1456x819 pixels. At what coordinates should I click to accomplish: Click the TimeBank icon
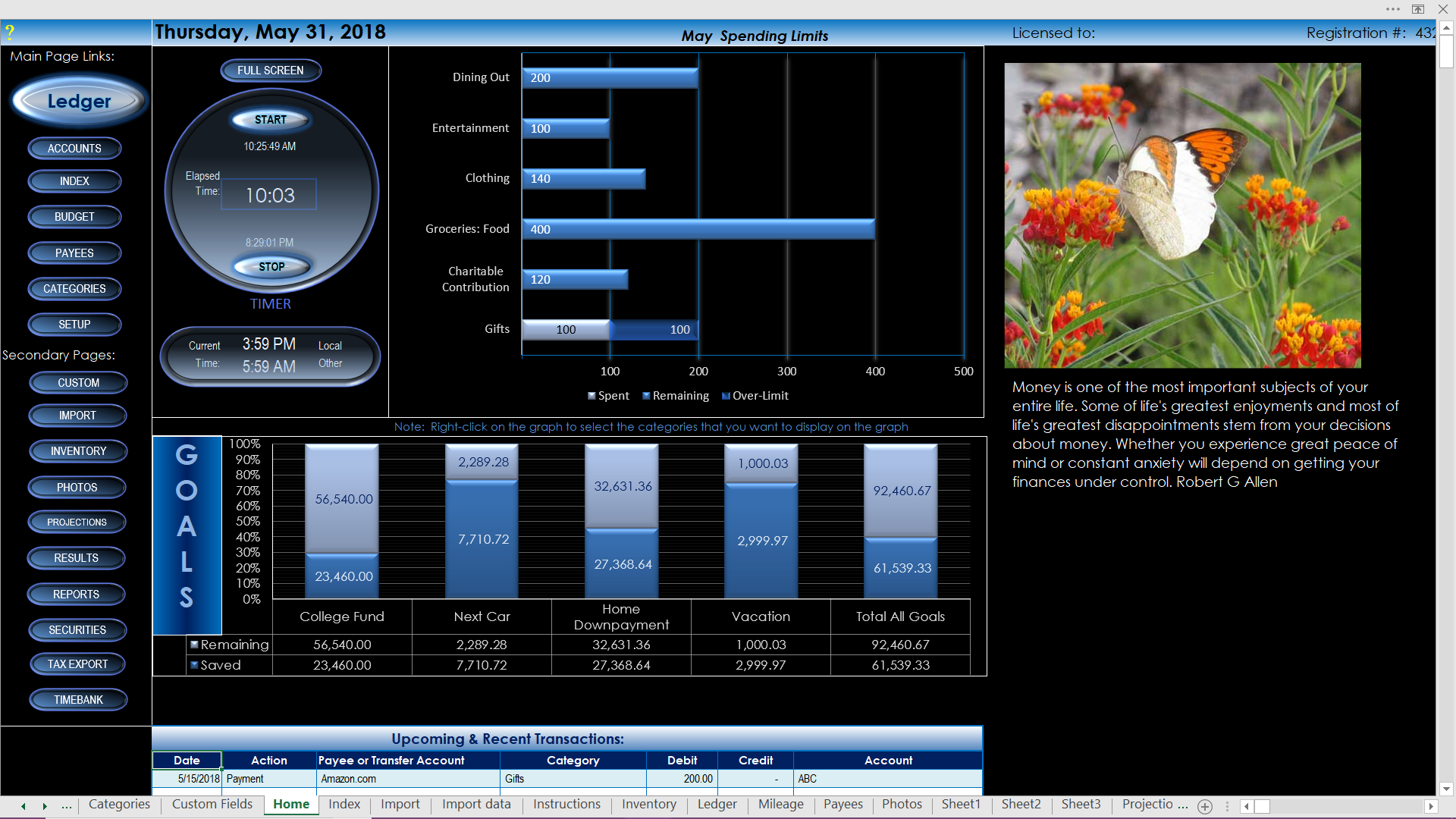(79, 699)
